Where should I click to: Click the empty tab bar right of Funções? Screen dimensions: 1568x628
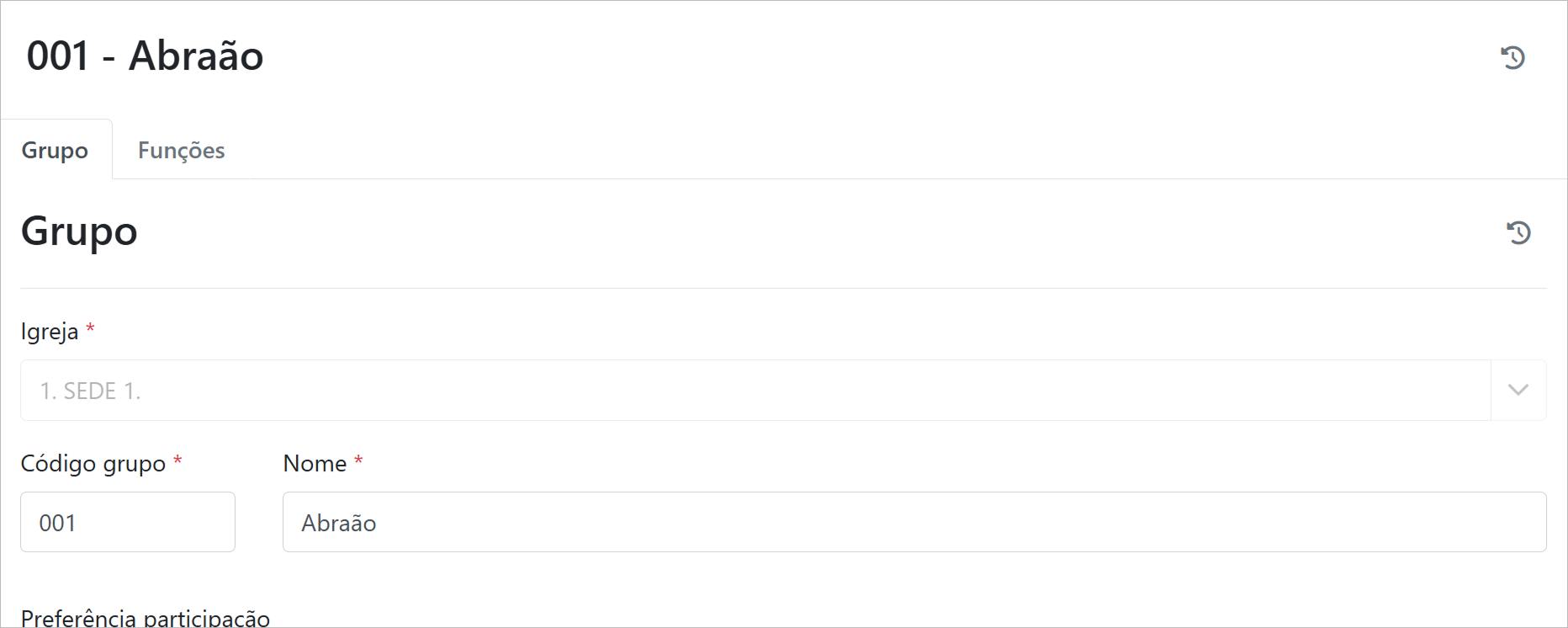tap(841, 150)
